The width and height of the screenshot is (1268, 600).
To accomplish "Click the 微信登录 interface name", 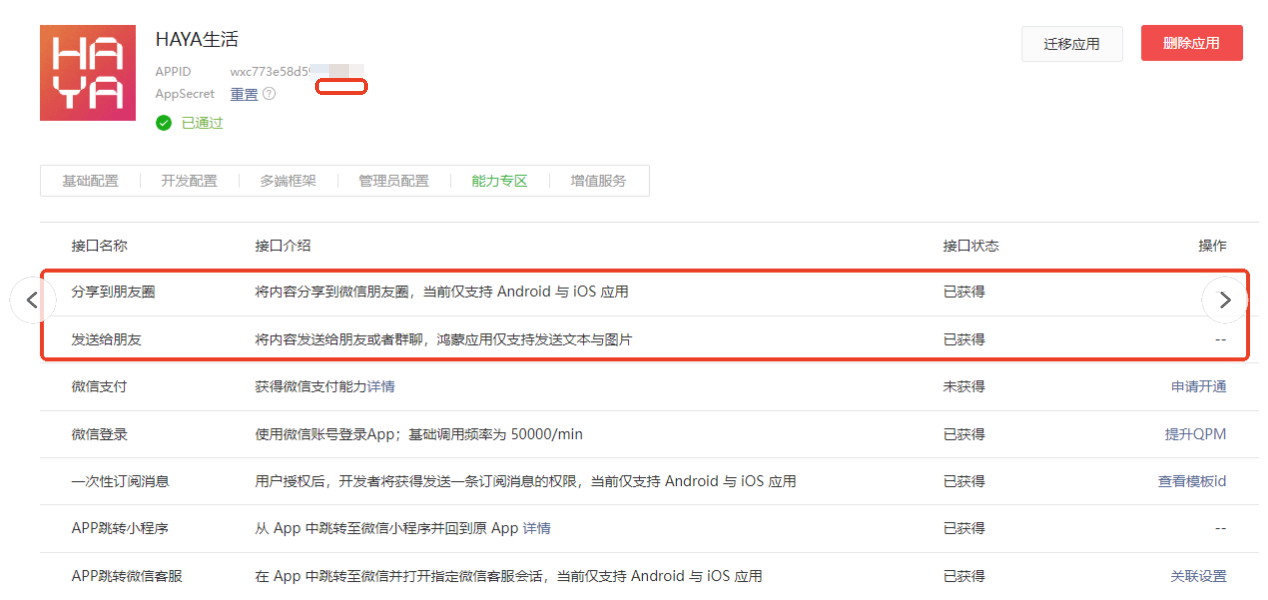I will tap(99, 434).
